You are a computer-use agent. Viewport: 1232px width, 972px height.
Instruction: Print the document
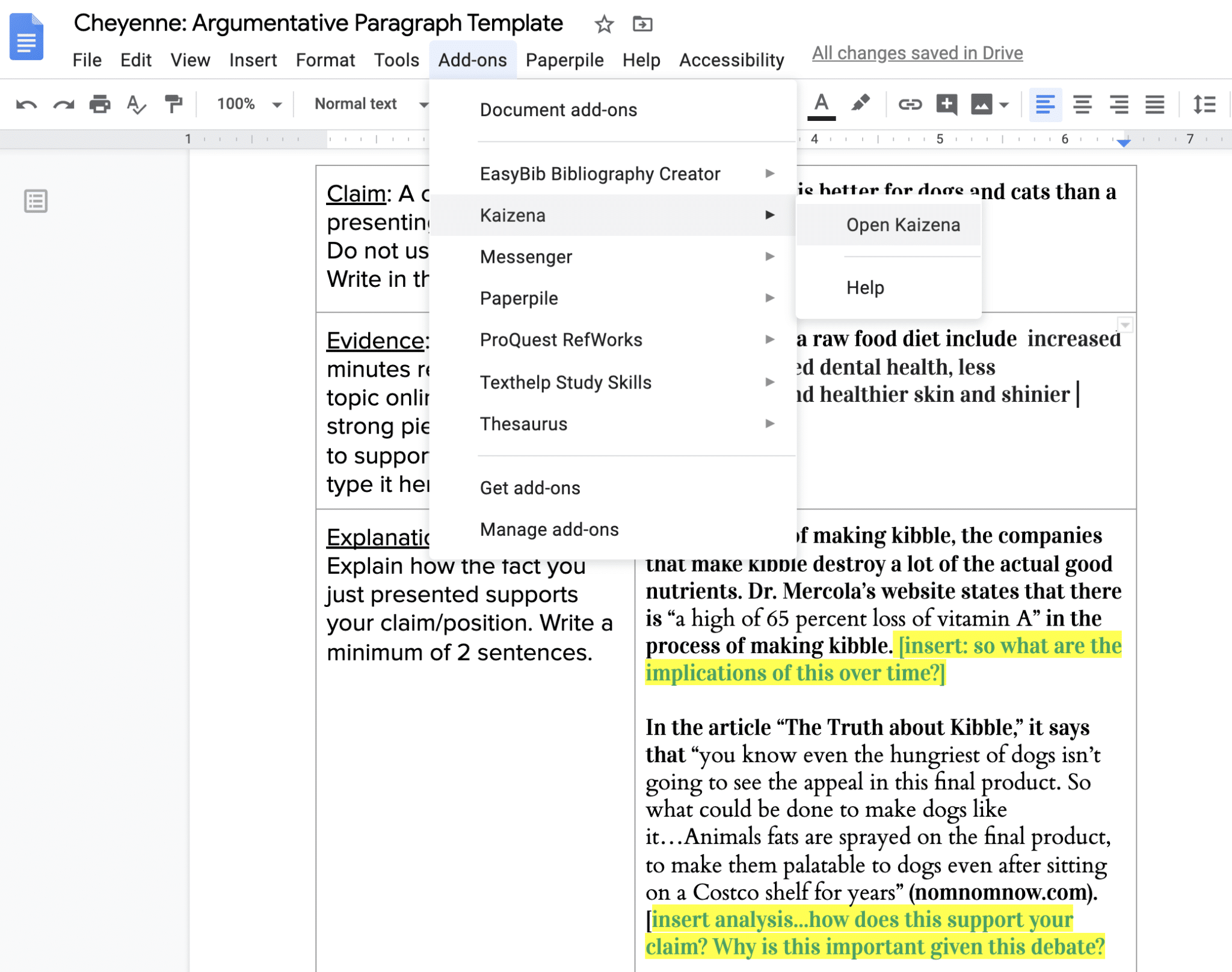[100, 103]
